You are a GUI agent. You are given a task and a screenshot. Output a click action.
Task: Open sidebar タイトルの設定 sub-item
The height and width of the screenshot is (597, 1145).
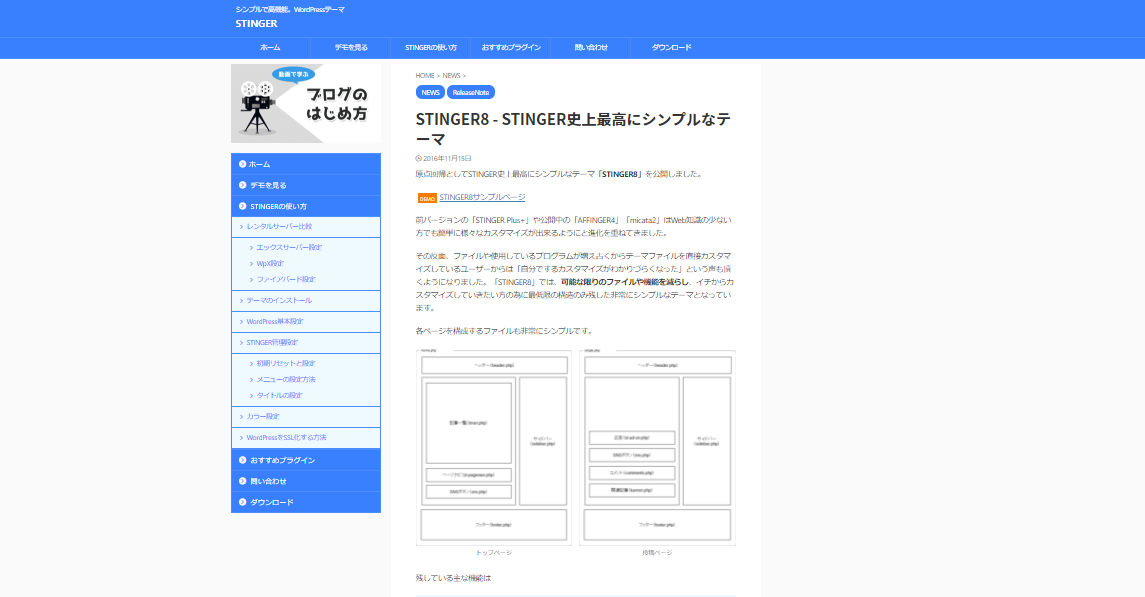(280, 396)
